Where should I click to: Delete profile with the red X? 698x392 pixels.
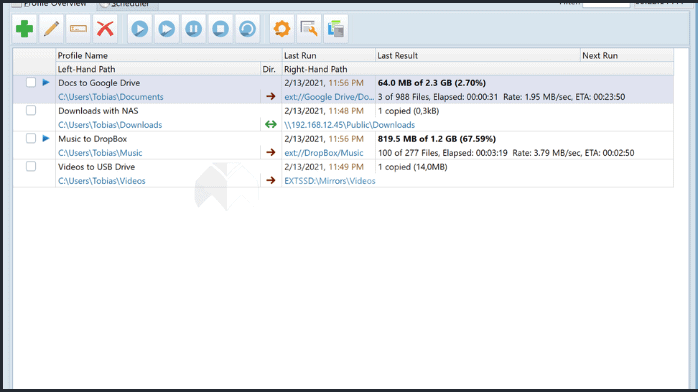(105, 29)
